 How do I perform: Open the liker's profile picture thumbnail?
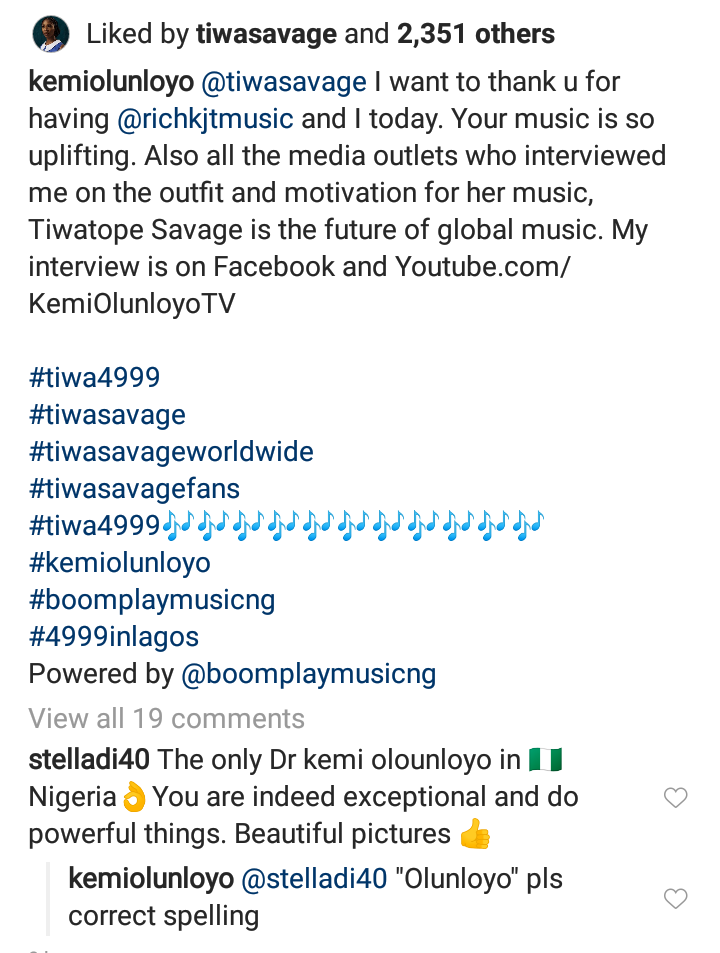(51, 36)
